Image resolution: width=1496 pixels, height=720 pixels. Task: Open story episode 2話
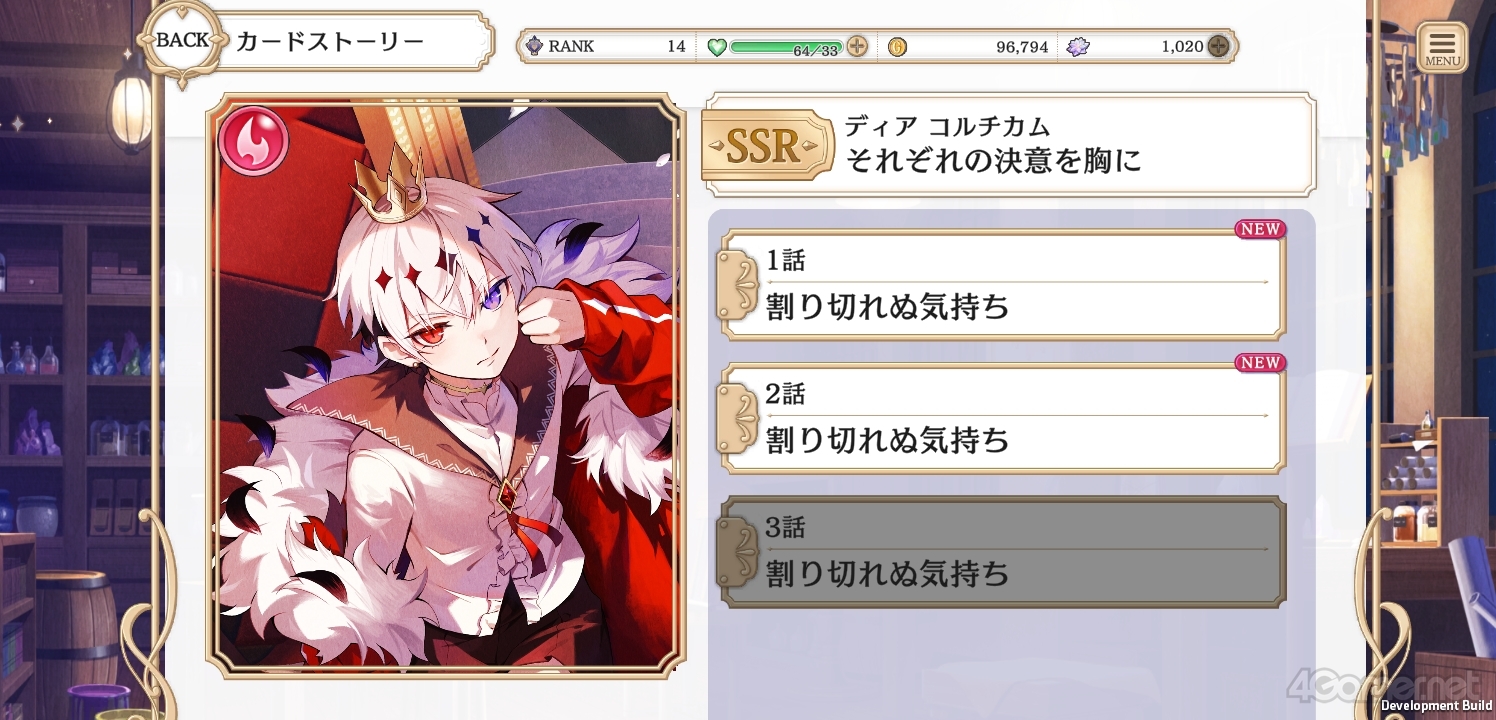pyautogui.click(x=1001, y=418)
